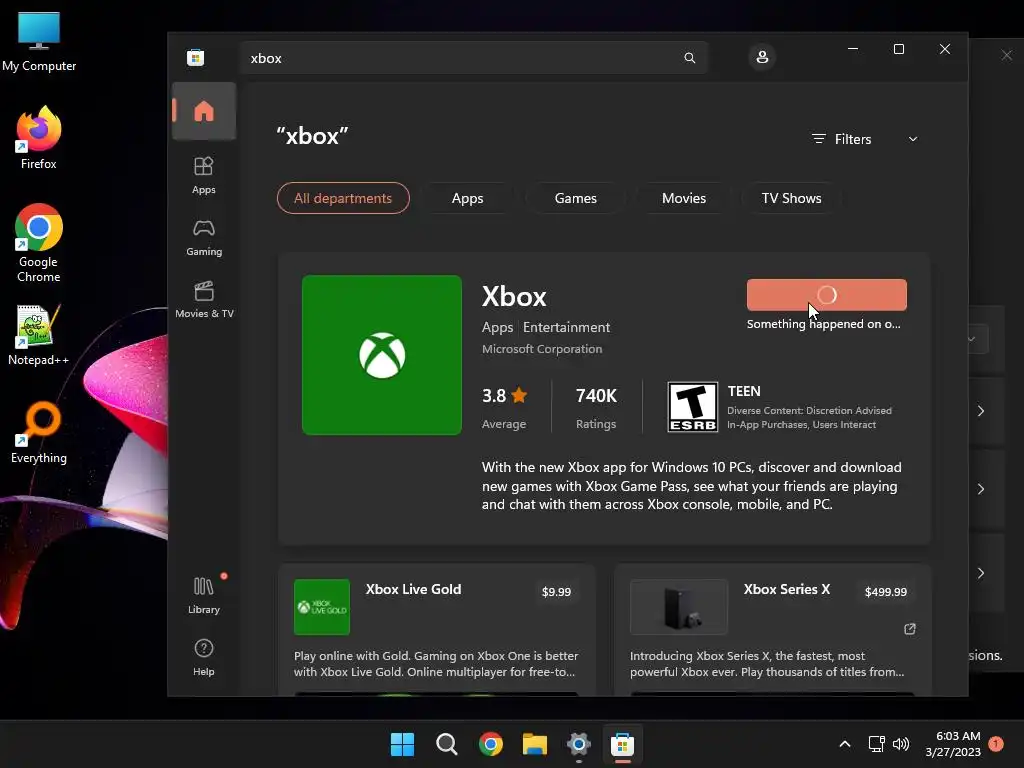Open Movies & TV in sidebar
The height and width of the screenshot is (768, 1024).
click(x=204, y=299)
